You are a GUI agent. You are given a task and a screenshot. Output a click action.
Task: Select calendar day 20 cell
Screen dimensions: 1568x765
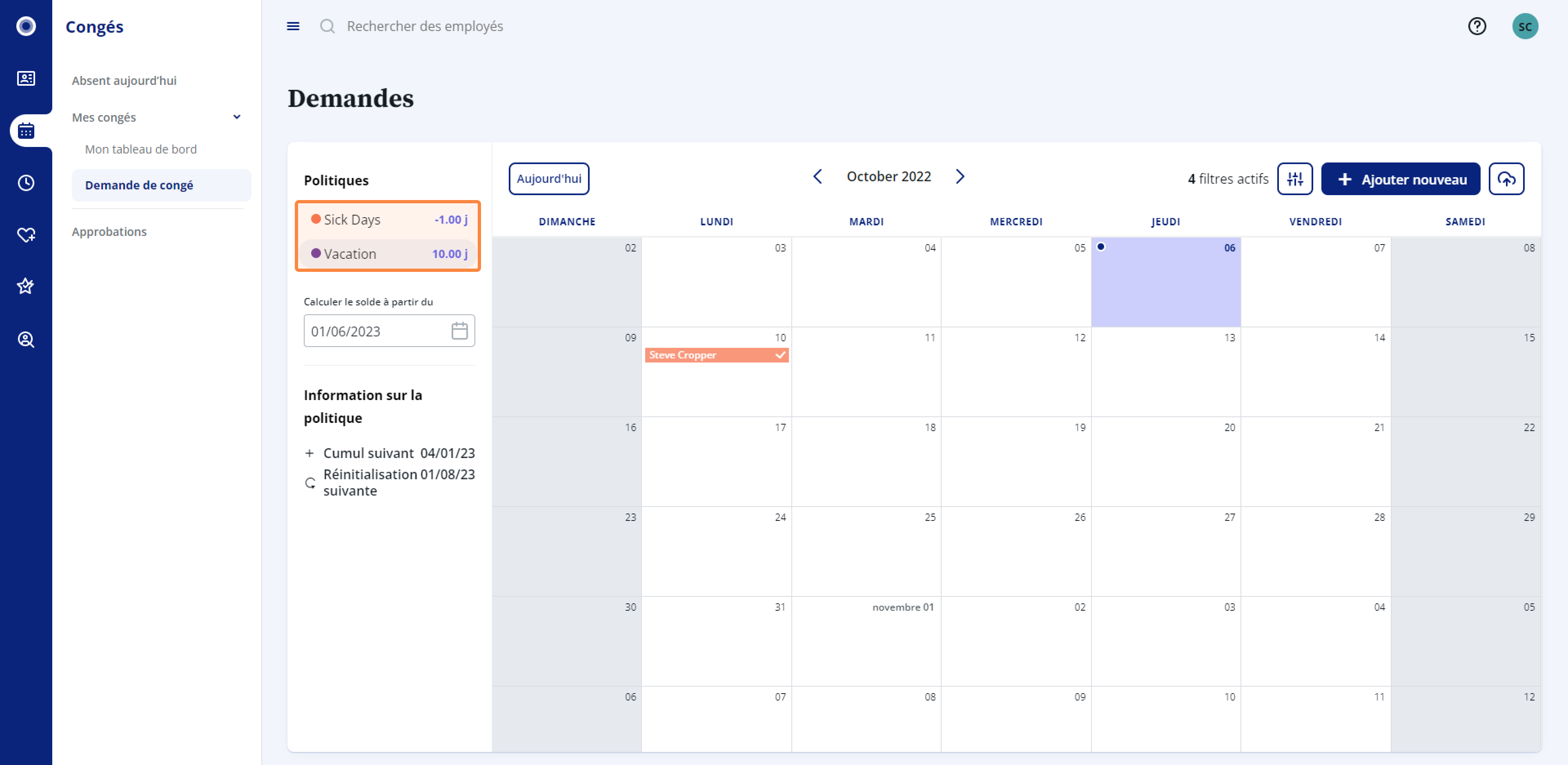[1166, 461]
